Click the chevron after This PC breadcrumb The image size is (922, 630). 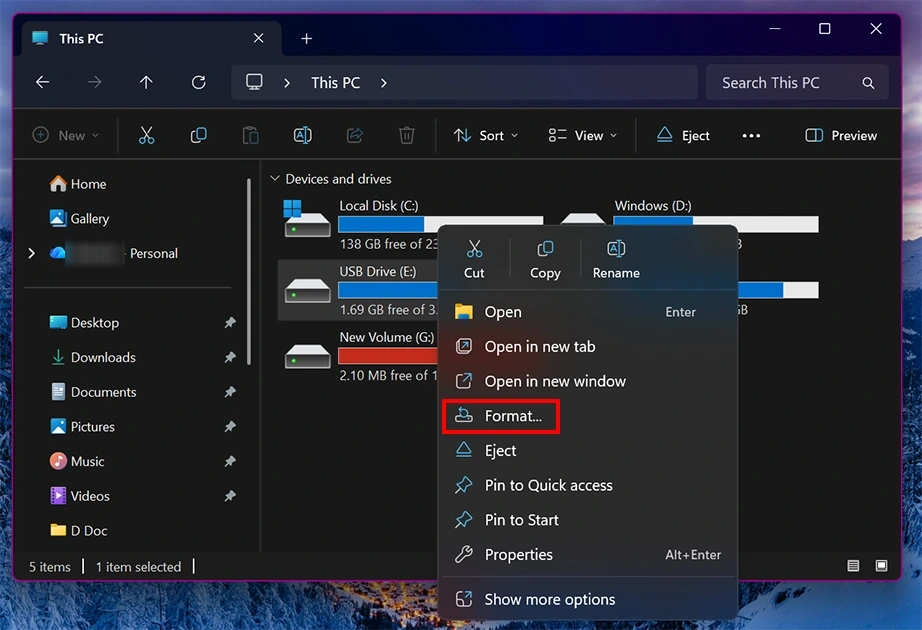point(383,83)
